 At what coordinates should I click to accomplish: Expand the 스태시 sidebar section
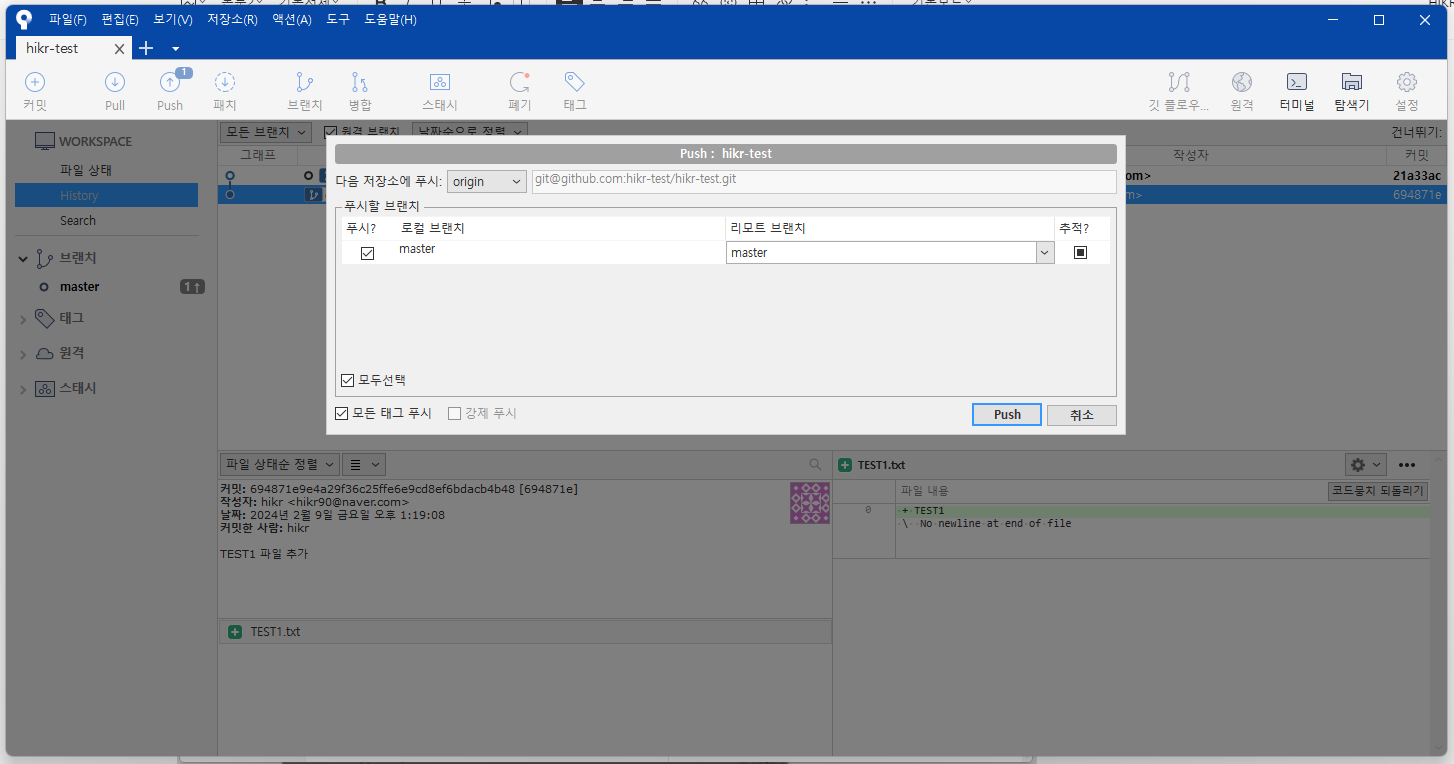point(23,389)
